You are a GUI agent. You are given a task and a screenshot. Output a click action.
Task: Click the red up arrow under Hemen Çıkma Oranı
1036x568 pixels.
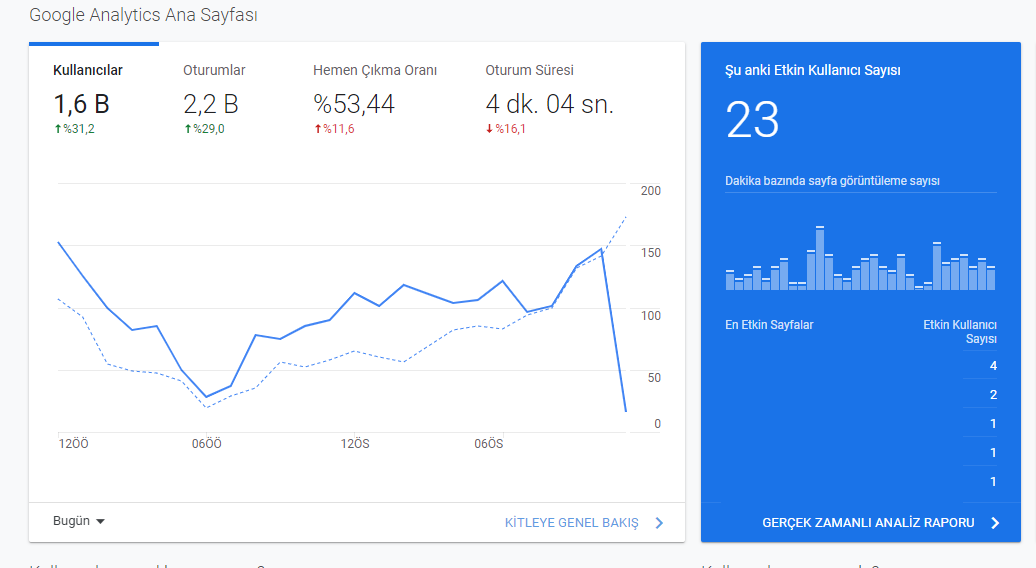pos(318,129)
